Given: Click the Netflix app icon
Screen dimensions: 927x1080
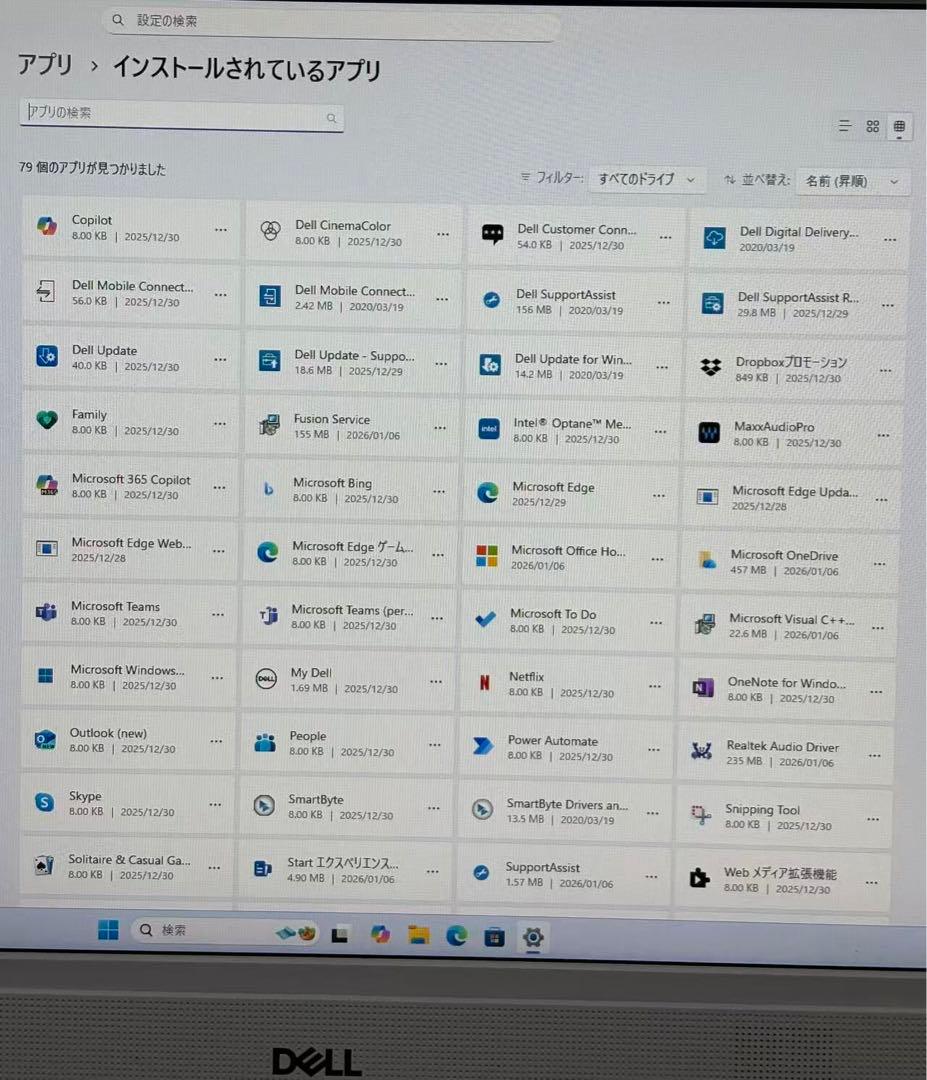Looking at the screenshot, I should [x=485, y=683].
